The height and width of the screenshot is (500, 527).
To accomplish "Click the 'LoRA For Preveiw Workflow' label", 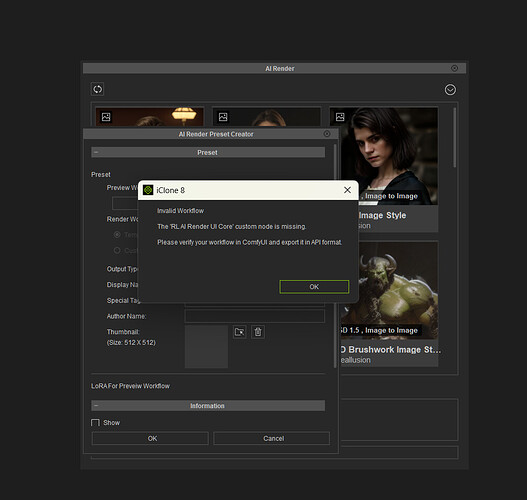I will (130, 386).
